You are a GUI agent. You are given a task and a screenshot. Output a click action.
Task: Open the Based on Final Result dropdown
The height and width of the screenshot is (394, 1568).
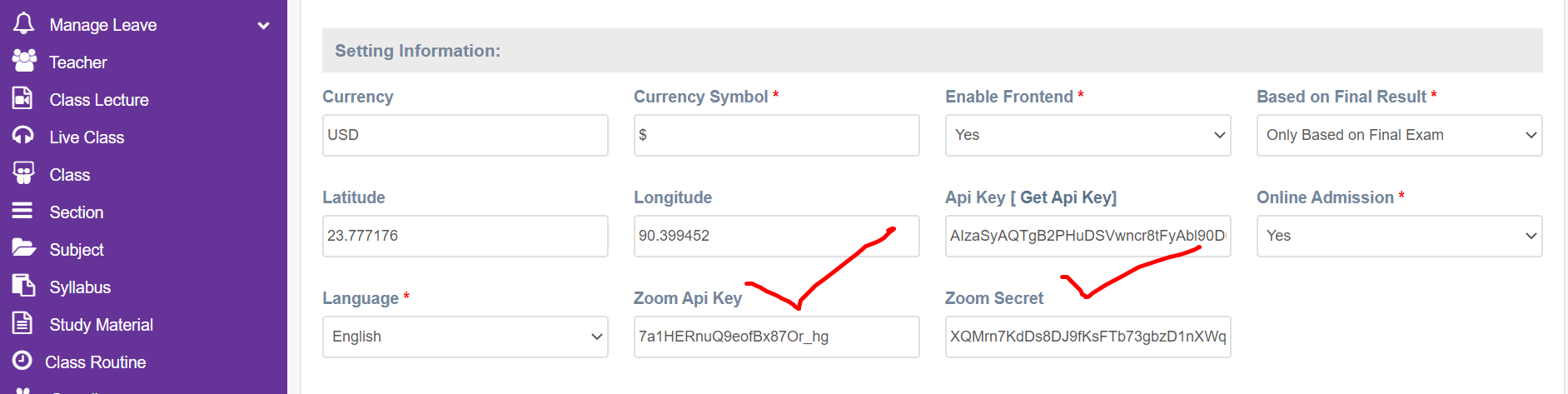(x=1399, y=135)
